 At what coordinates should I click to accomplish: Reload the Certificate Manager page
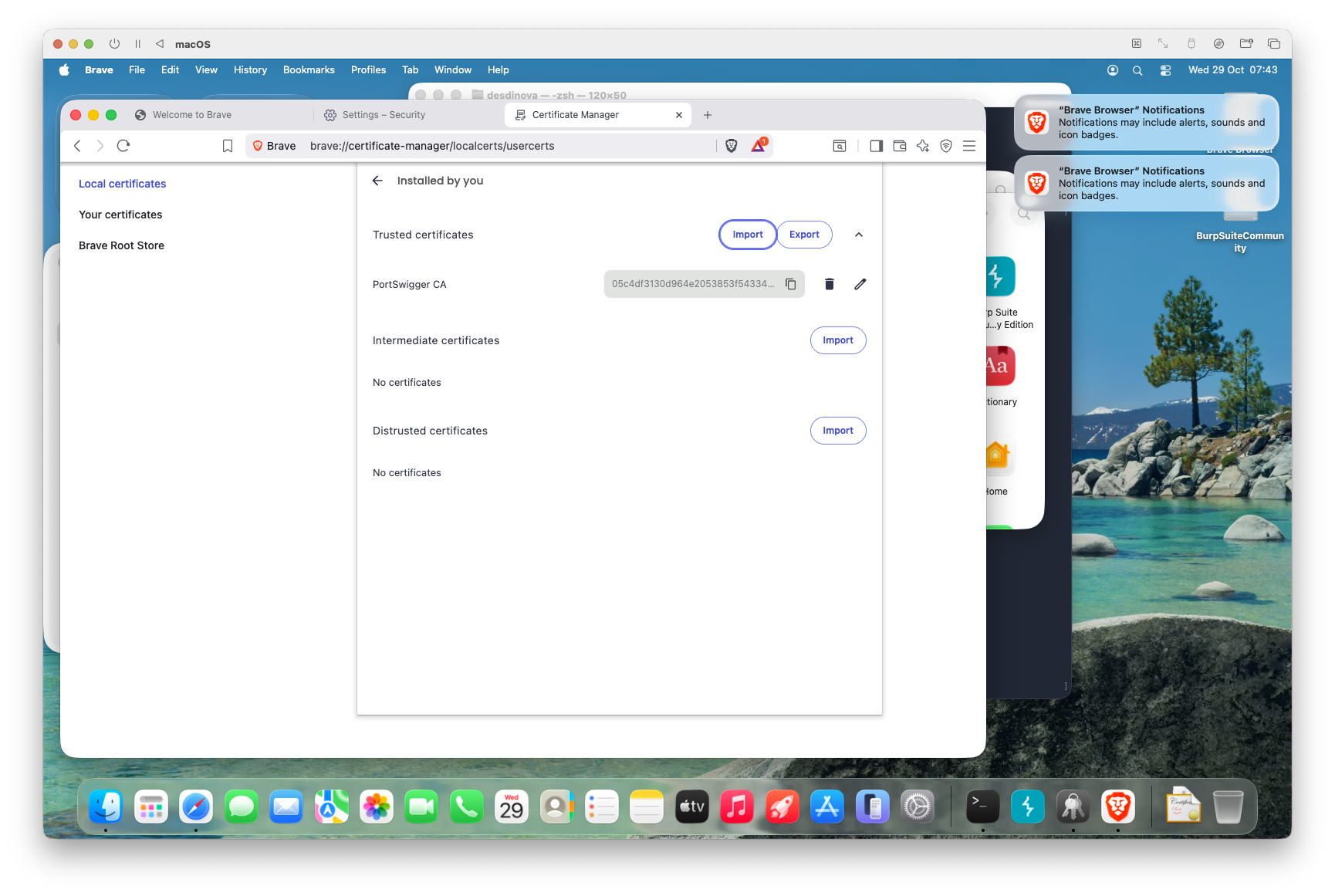click(x=123, y=146)
